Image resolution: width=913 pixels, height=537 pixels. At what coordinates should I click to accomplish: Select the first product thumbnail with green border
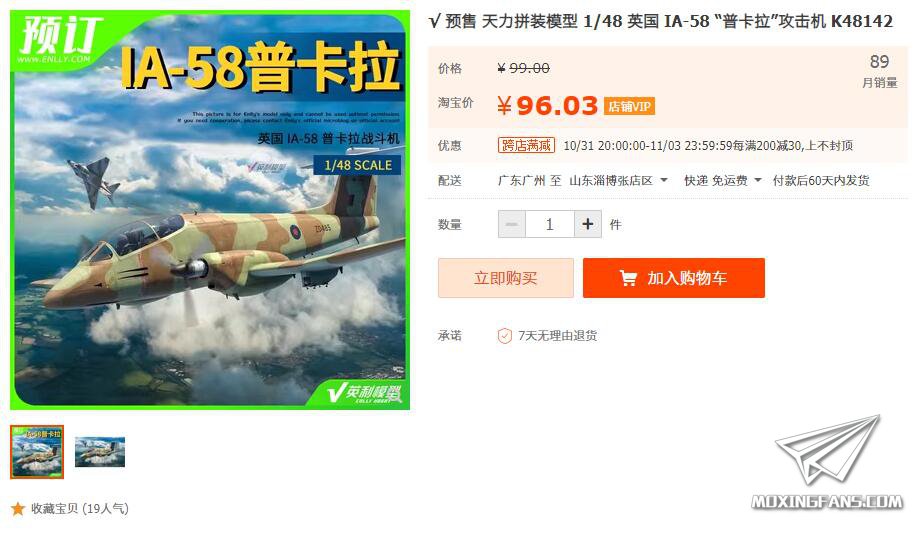37,451
